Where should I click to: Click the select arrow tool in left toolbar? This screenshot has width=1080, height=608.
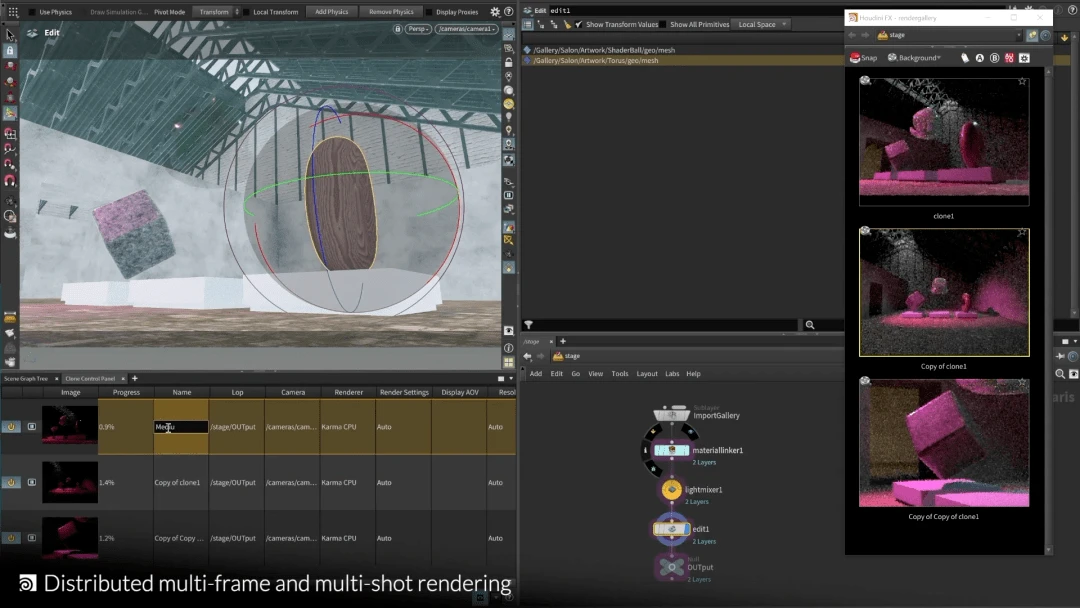click(x=10, y=35)
